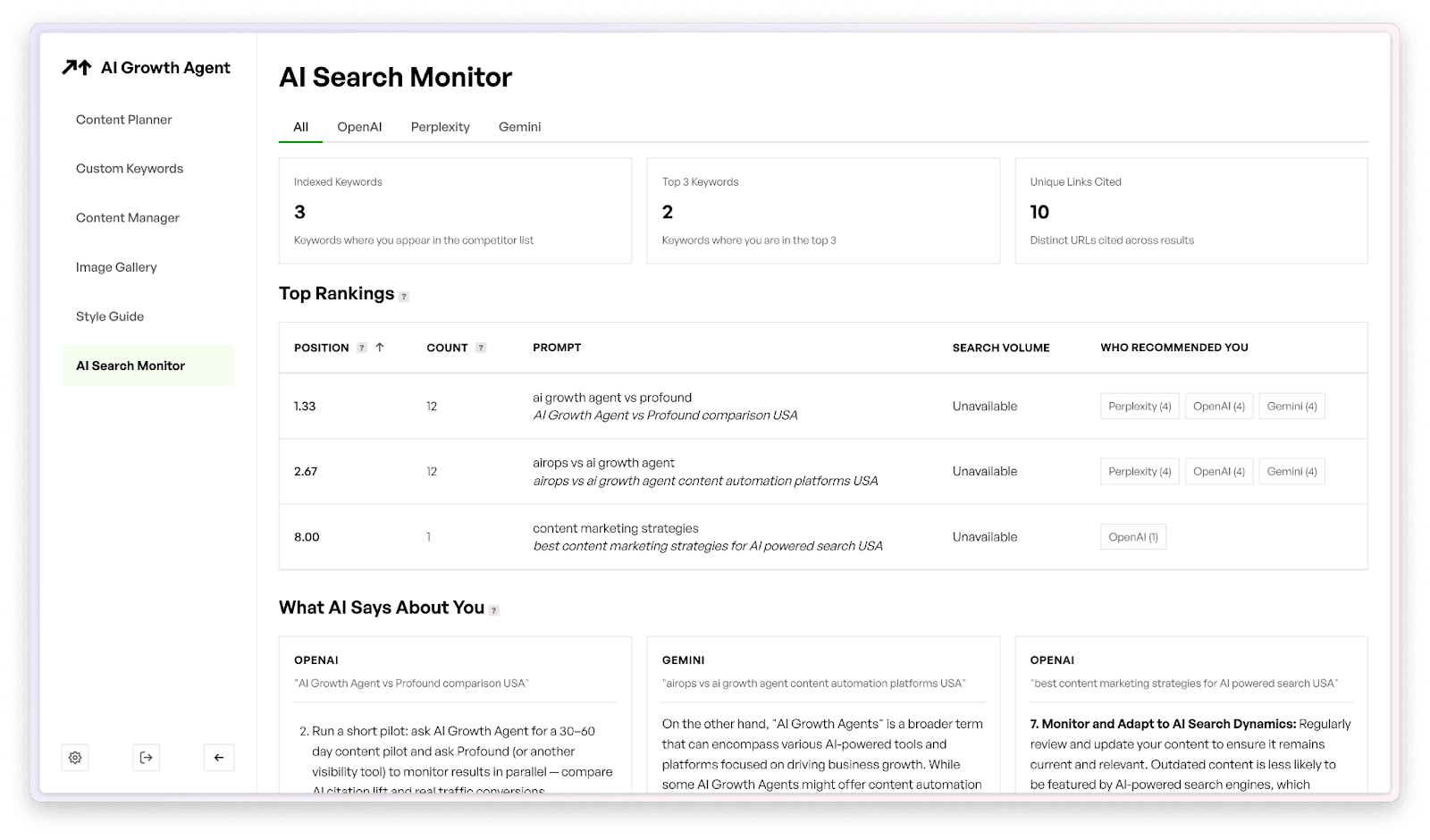Click help icon next to What AI Says About You
This screenshot has width=1430, height=840.
[x=493, y=610]
